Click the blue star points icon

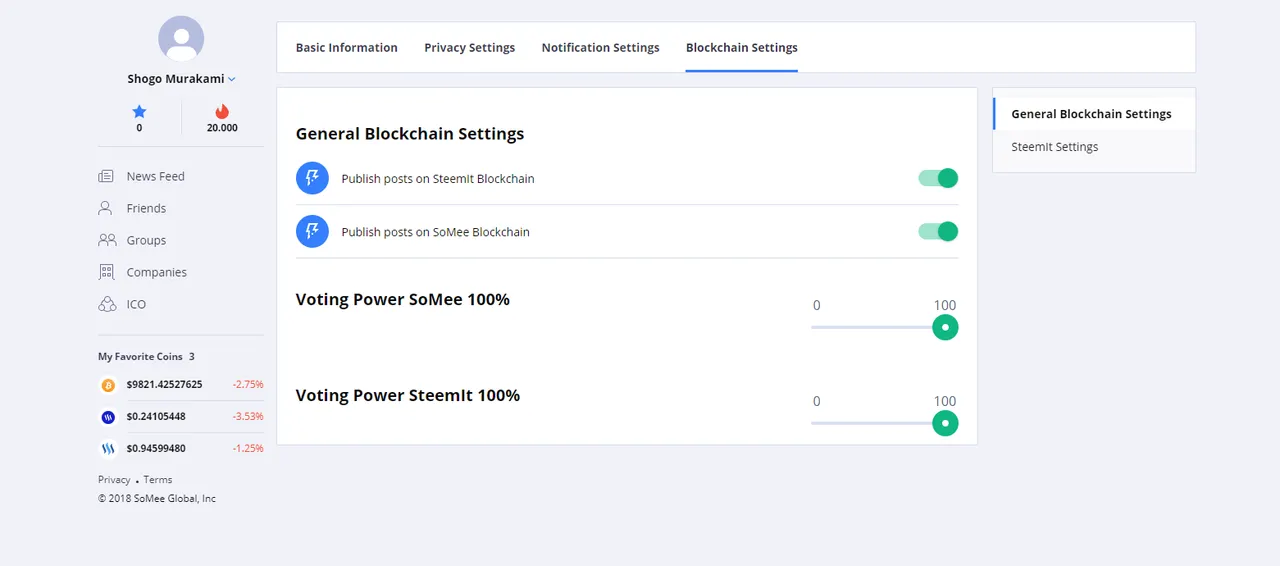(139, 112)
